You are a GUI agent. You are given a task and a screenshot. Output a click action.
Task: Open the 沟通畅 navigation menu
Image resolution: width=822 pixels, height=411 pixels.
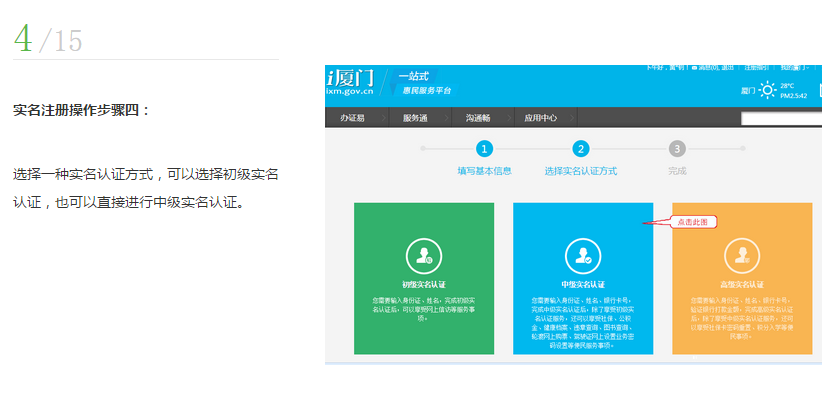[478, 118]
